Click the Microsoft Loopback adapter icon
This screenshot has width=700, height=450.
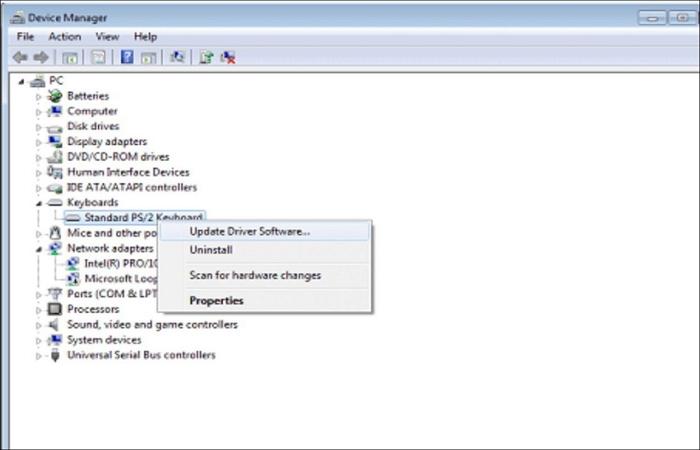pos(73,279)
